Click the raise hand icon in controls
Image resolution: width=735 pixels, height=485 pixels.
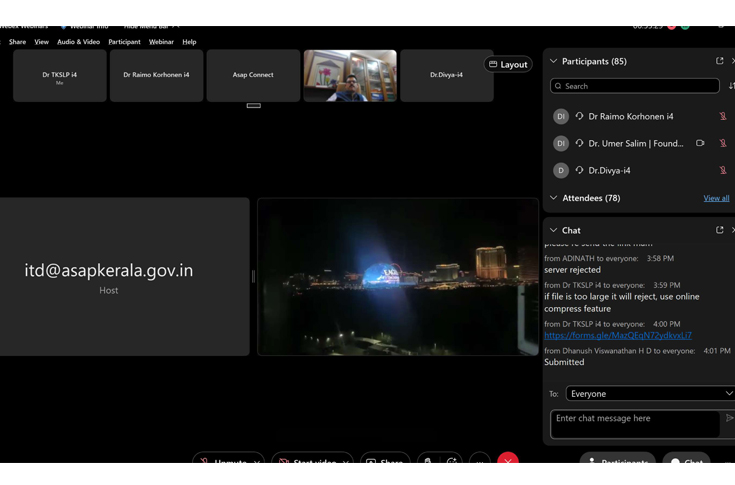pos(428,461)
